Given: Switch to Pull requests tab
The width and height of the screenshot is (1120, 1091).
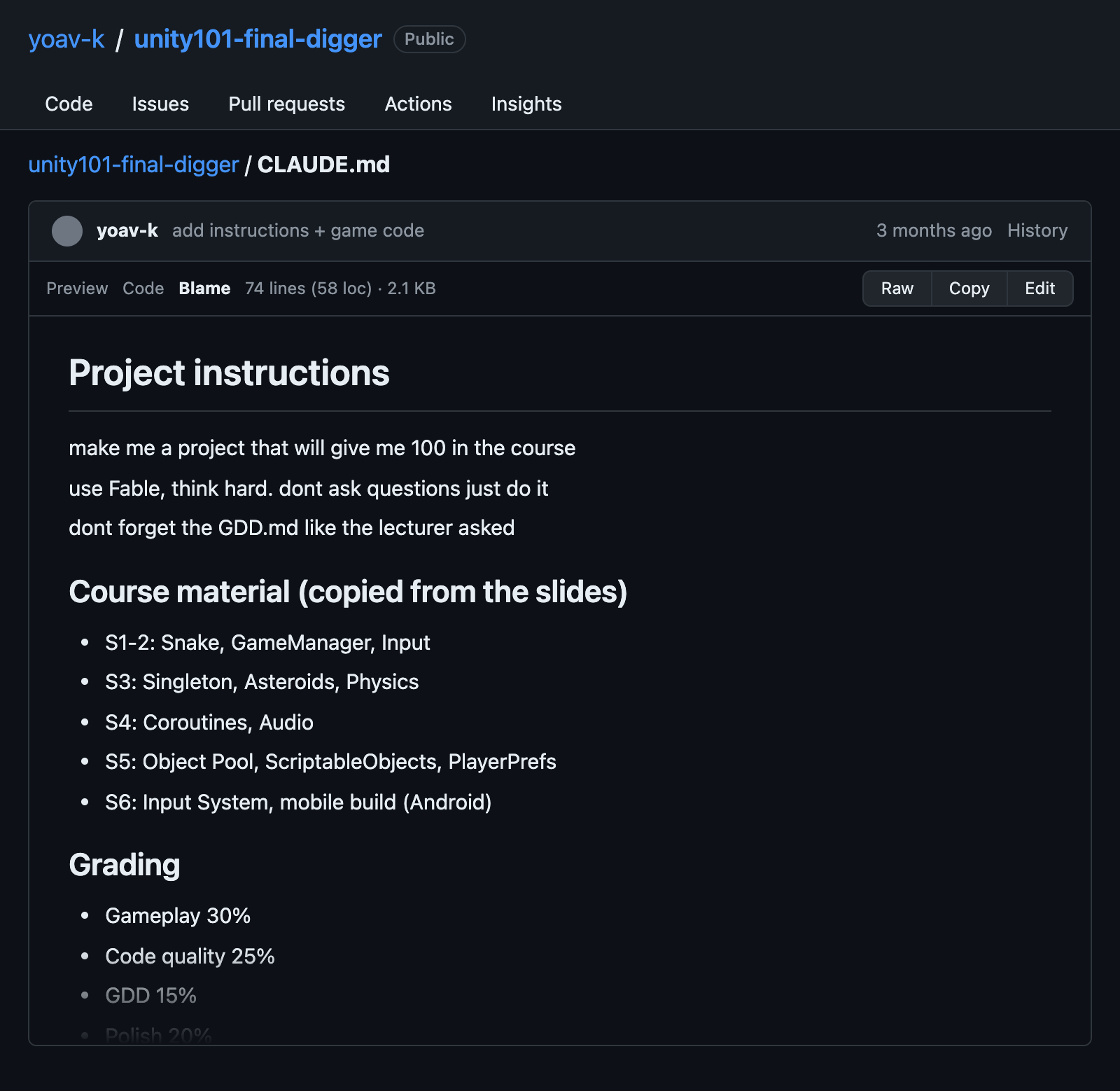Looking at the screenshot, I should coord(287,104).
